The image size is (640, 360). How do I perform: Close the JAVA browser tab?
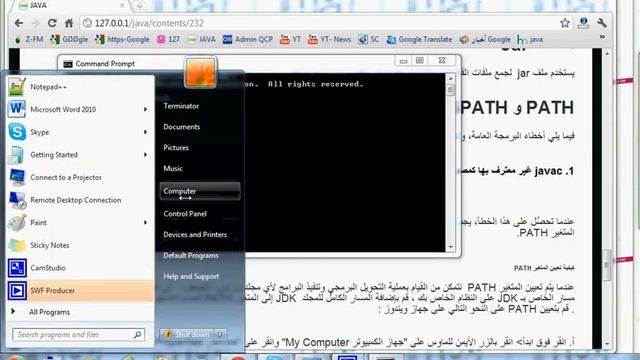tap(122, 6)
